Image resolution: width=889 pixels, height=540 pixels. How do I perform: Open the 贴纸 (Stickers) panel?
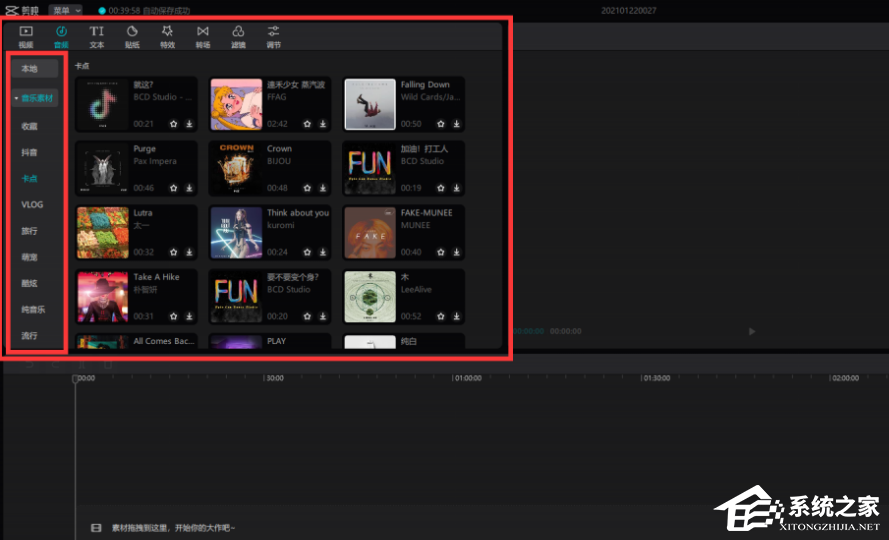pos(131,37)
